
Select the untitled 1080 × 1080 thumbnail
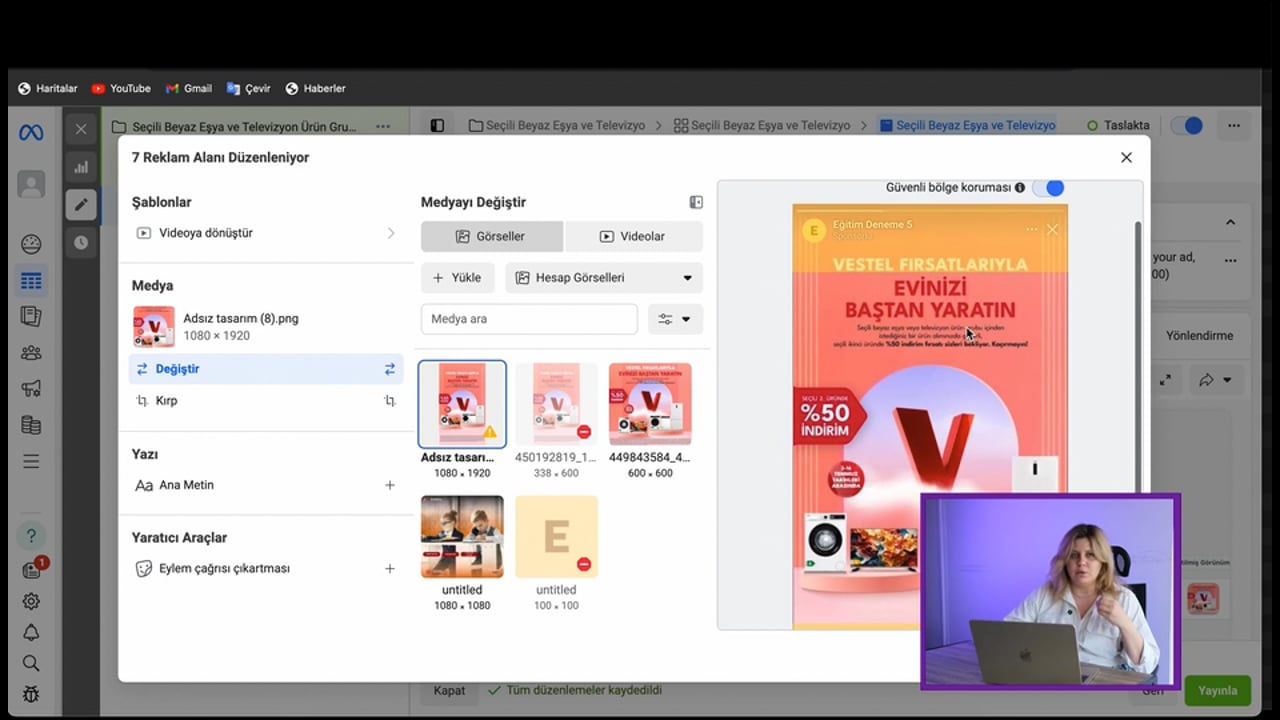[462, 537]
